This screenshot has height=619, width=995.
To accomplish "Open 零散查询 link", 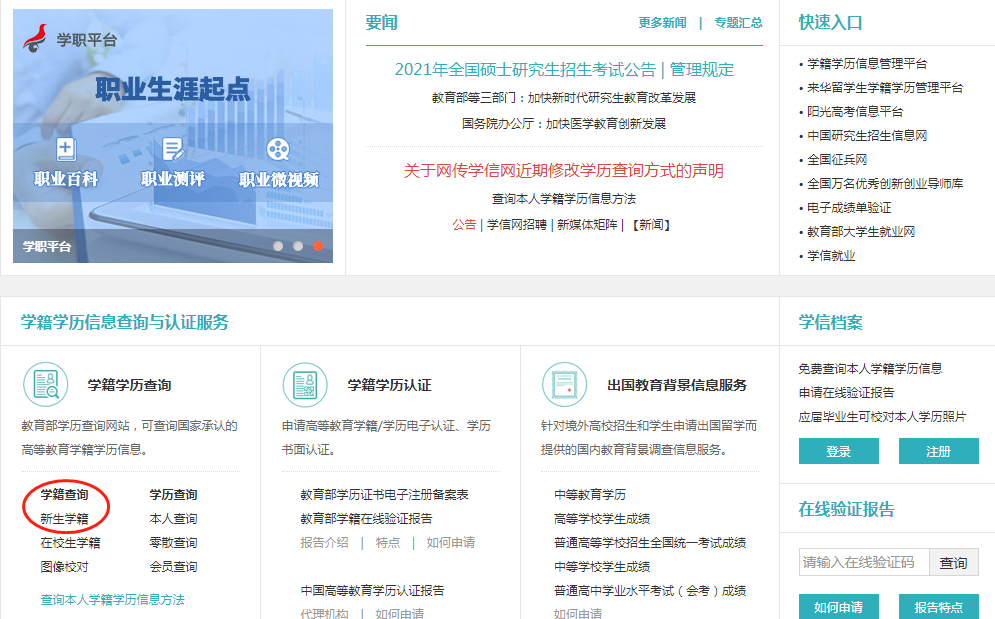I will pyautogui.click(x=173, y=543).
